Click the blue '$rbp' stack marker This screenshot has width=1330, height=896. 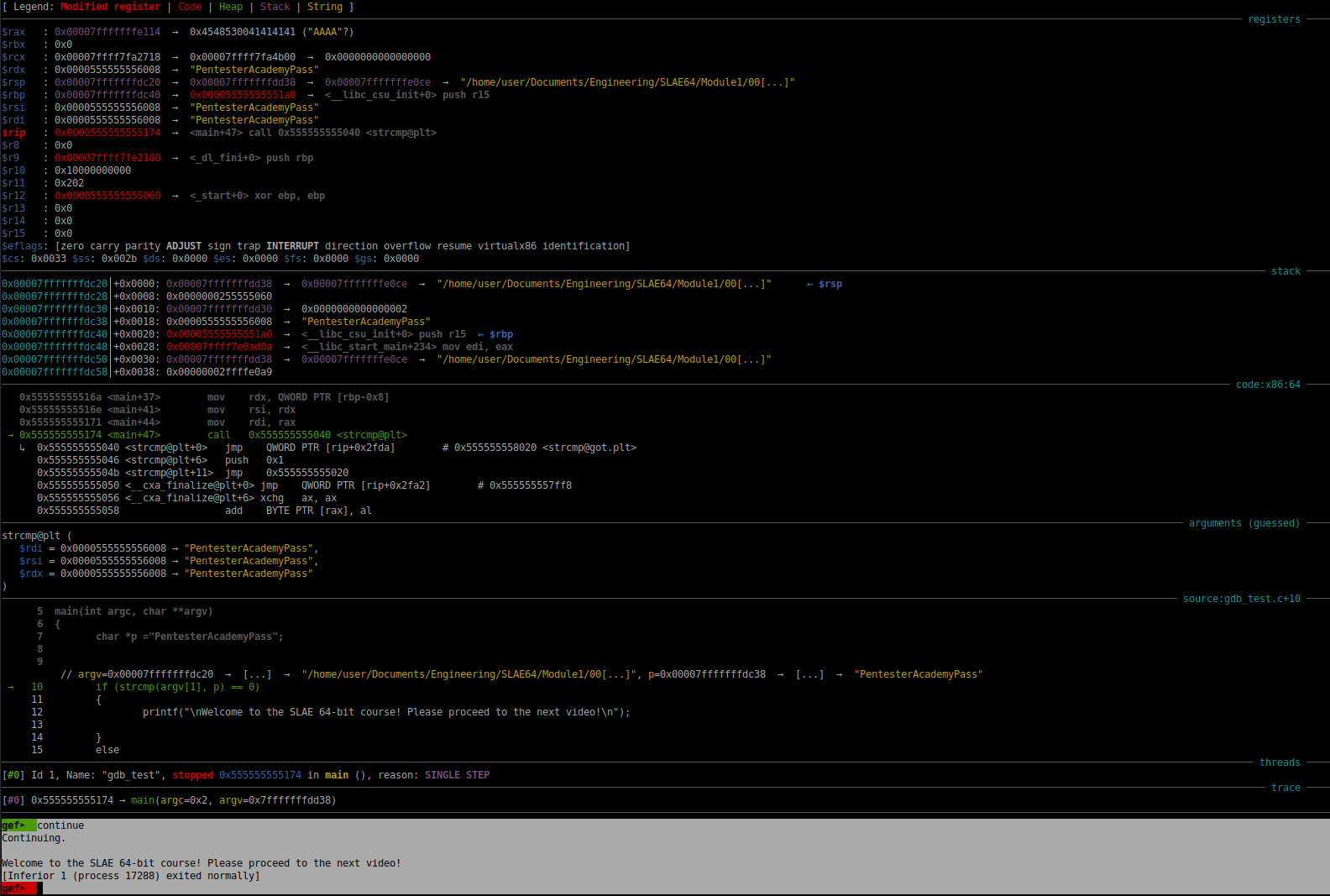[495, 334]
